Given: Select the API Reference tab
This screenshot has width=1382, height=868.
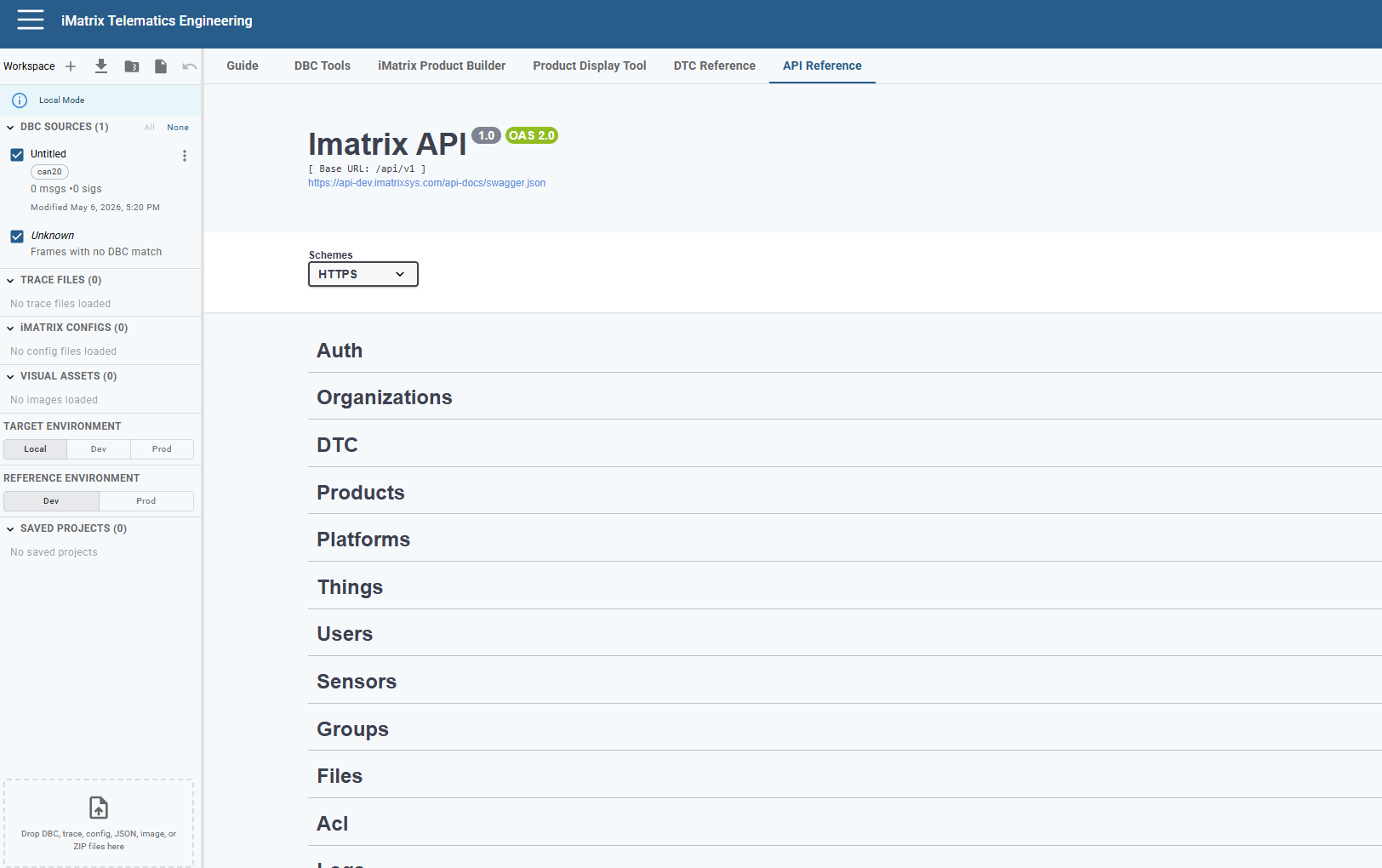Looking at the screenshot, I should tap(822, 66).
